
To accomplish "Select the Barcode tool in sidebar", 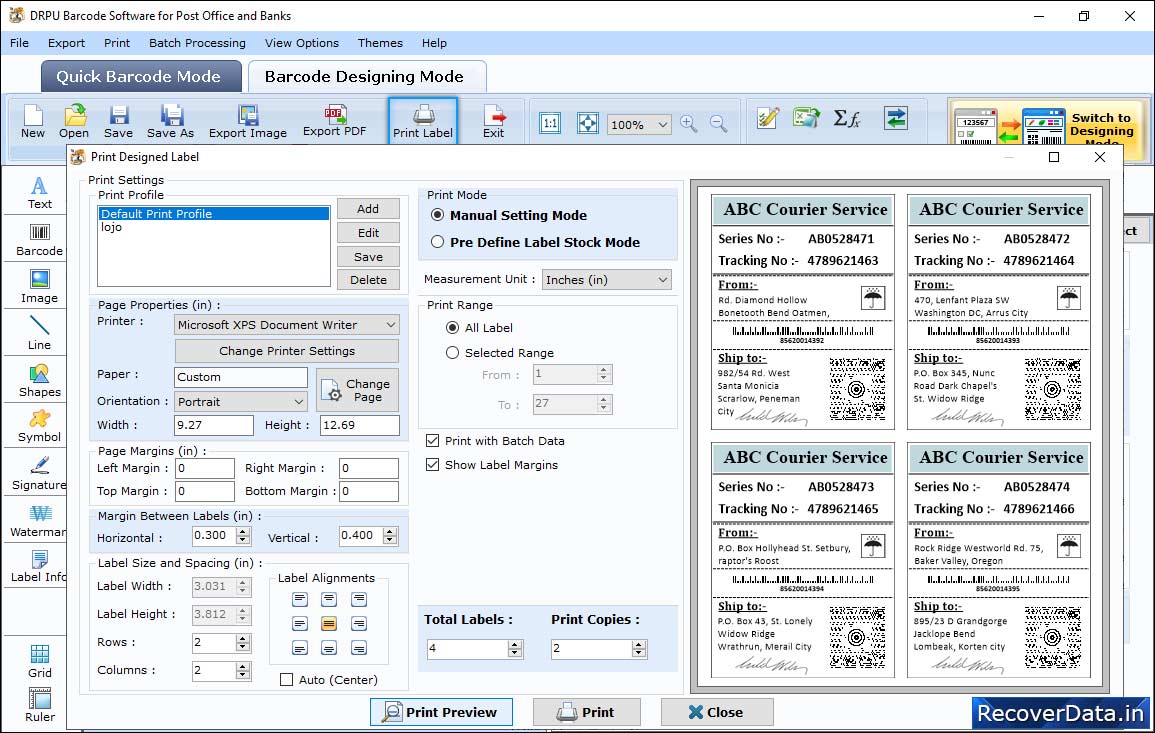I will click(39, 240).
